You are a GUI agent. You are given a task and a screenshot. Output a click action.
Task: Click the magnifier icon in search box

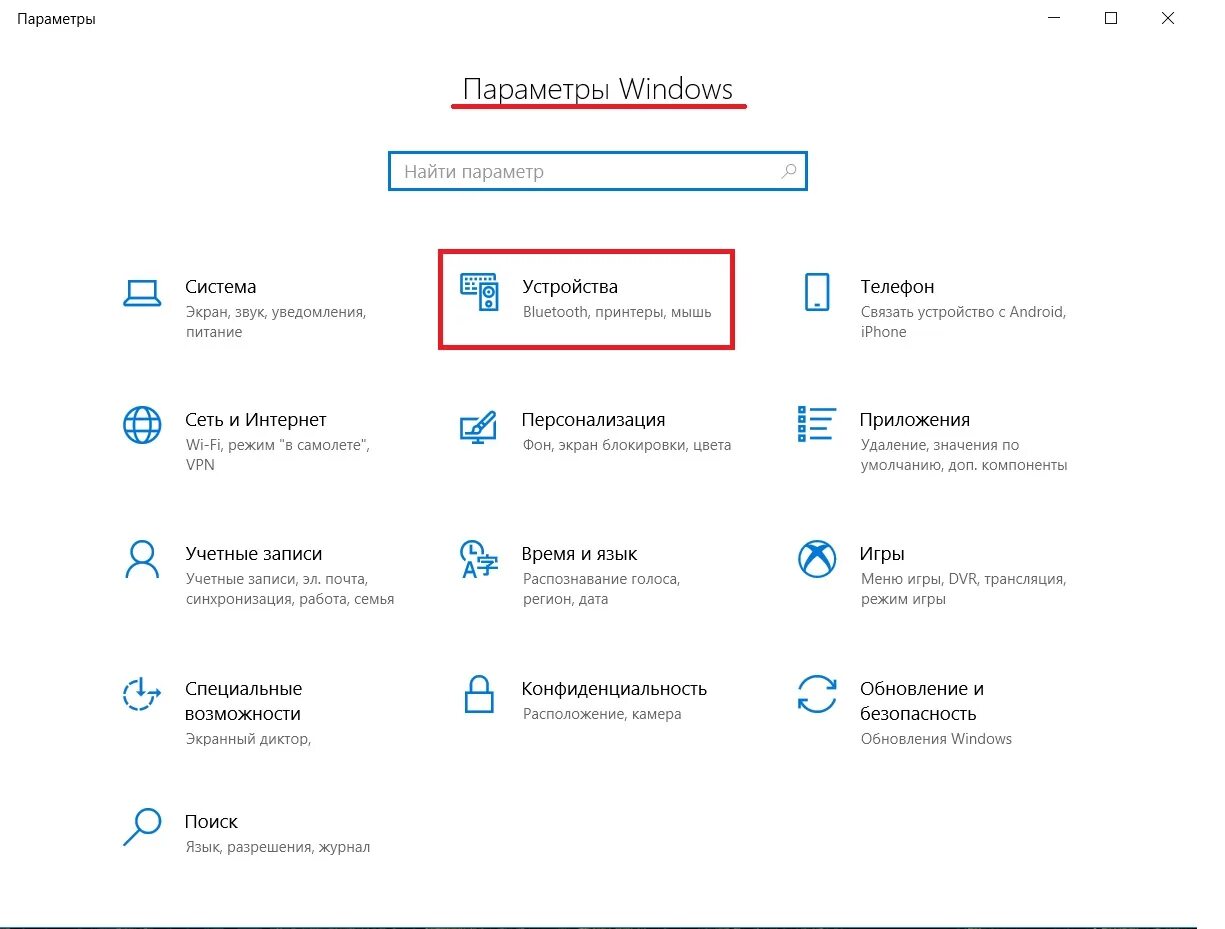coord(789,171)
